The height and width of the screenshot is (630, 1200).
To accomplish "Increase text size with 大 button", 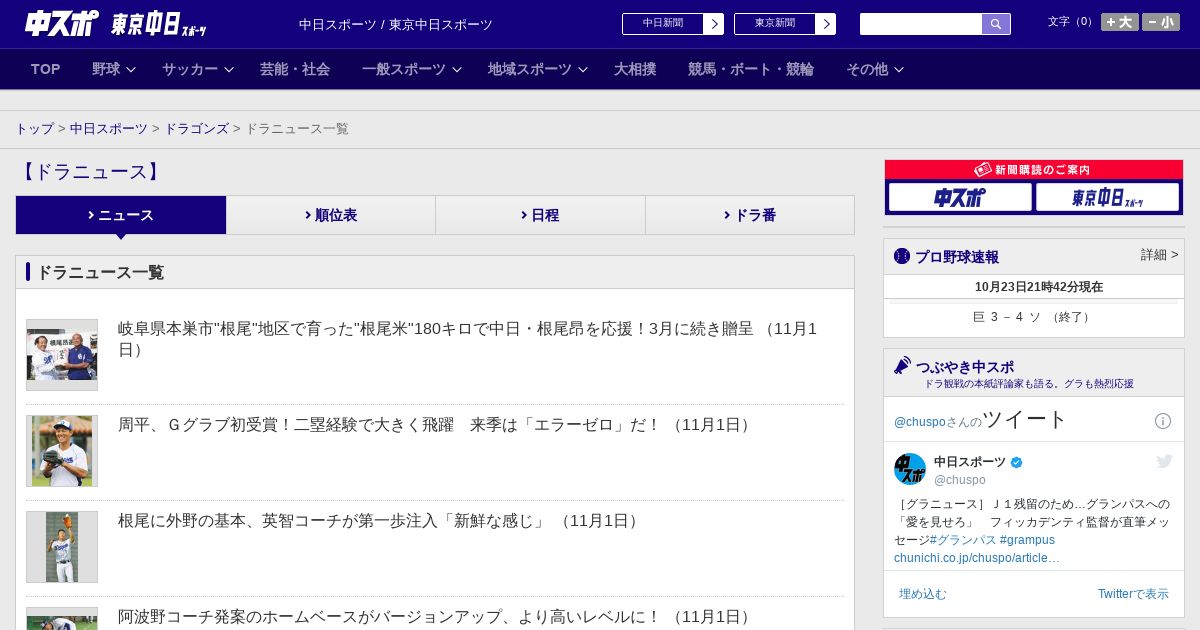I will coord(1120,22).
